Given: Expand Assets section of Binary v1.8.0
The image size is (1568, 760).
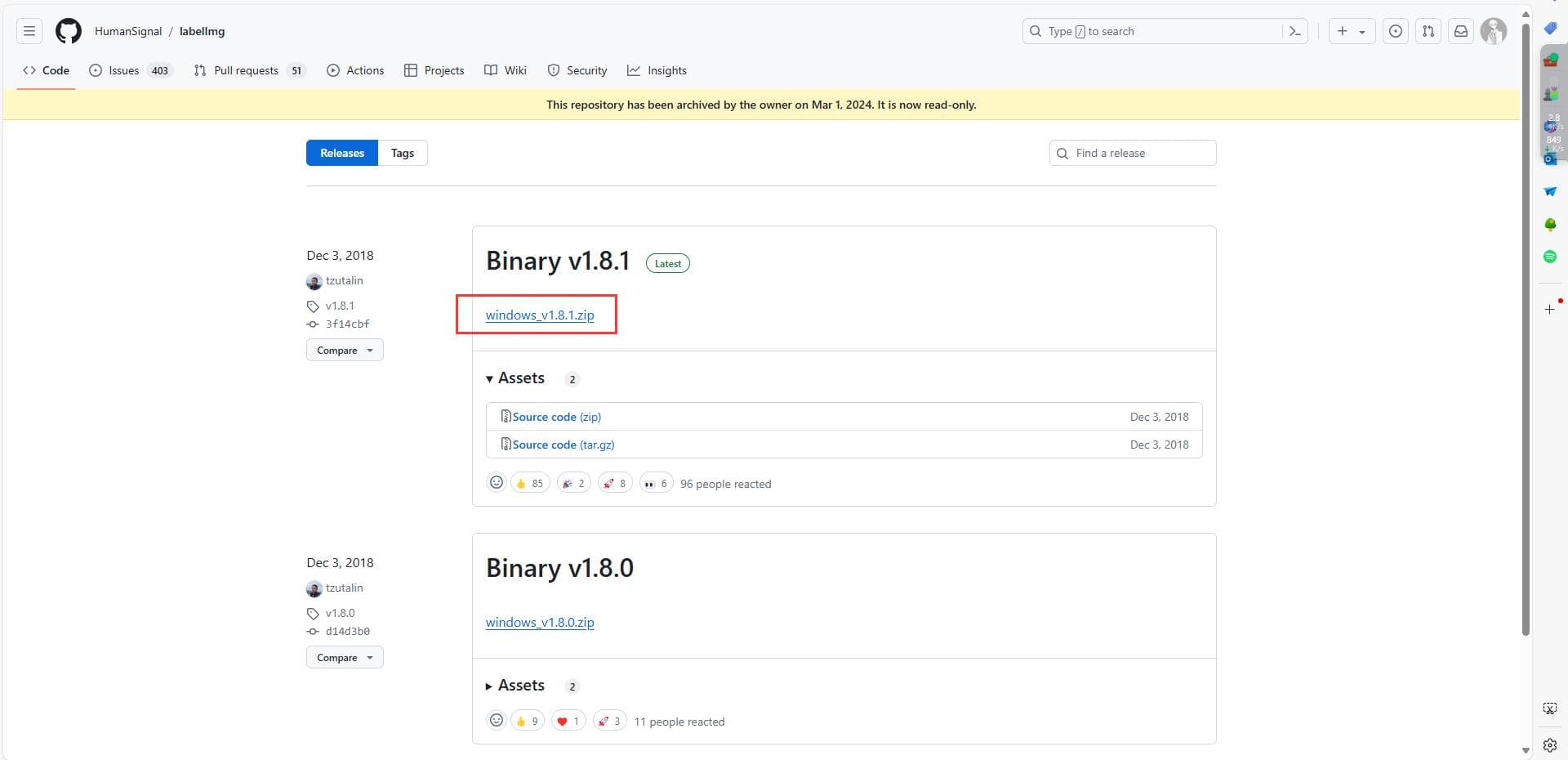Looking at the screenshot, I should [x=515, y=686].
